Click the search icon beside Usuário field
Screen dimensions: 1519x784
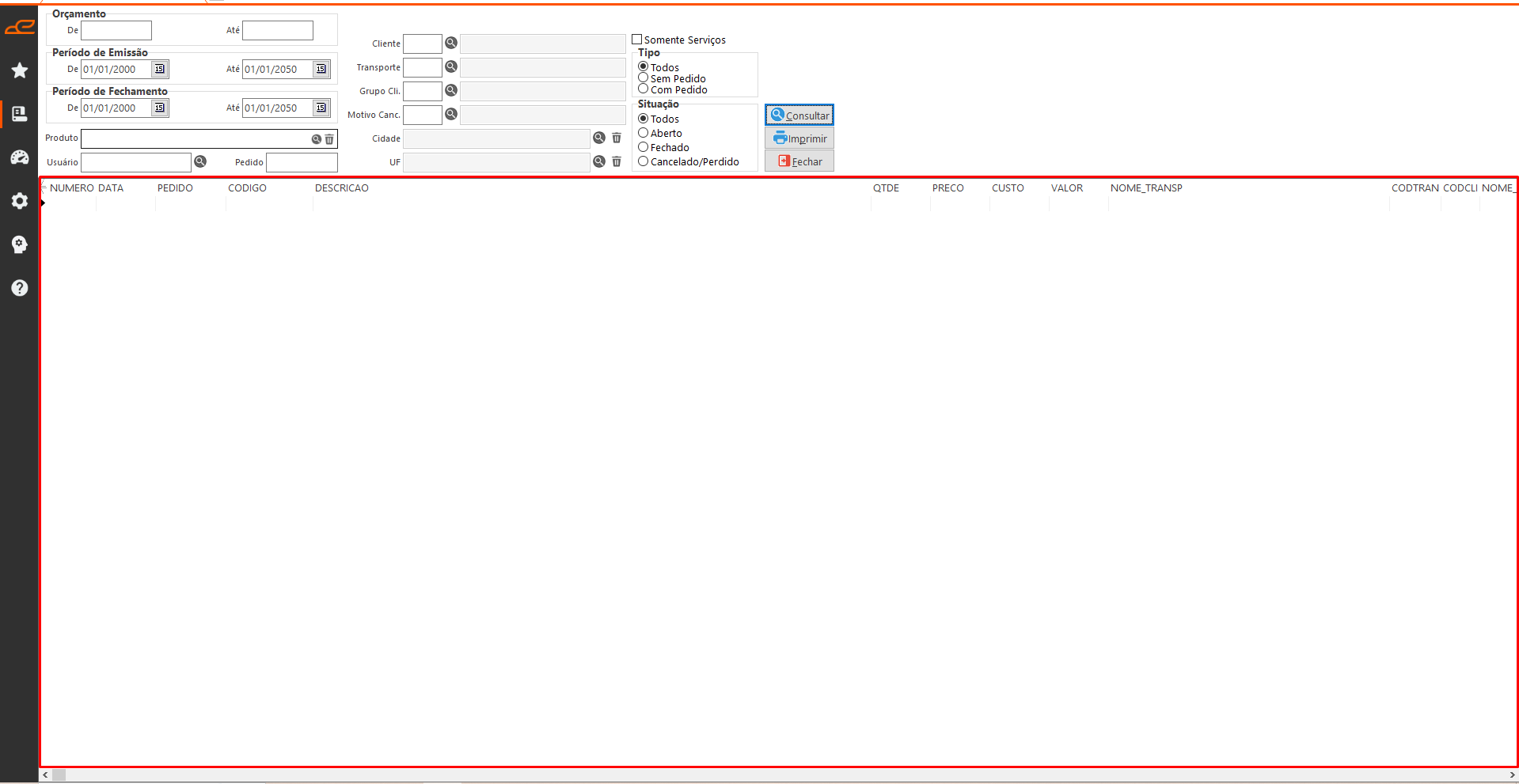(201, 161)
